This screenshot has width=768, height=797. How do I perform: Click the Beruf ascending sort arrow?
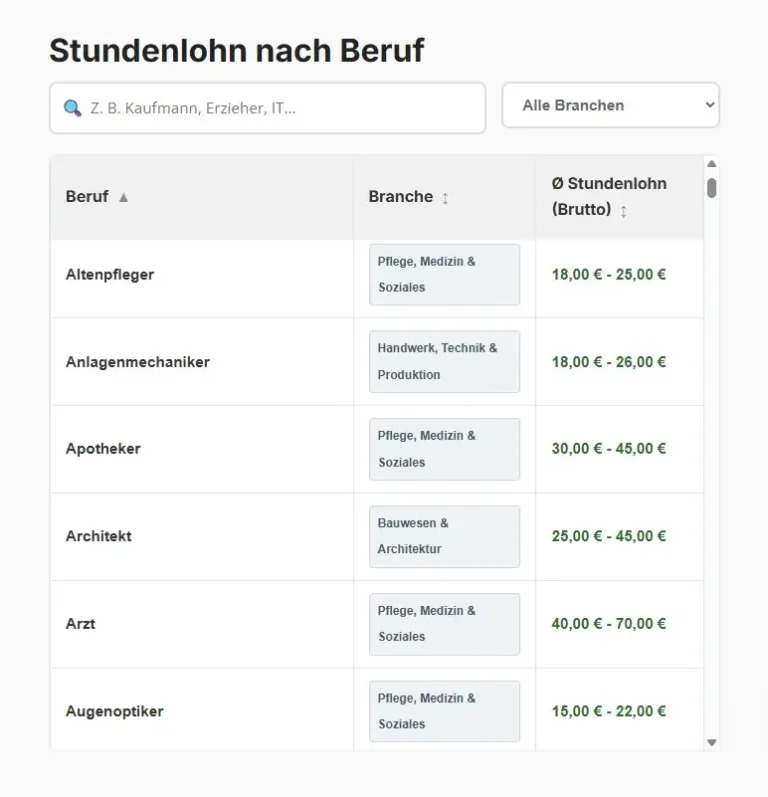(x=124, y=198)
